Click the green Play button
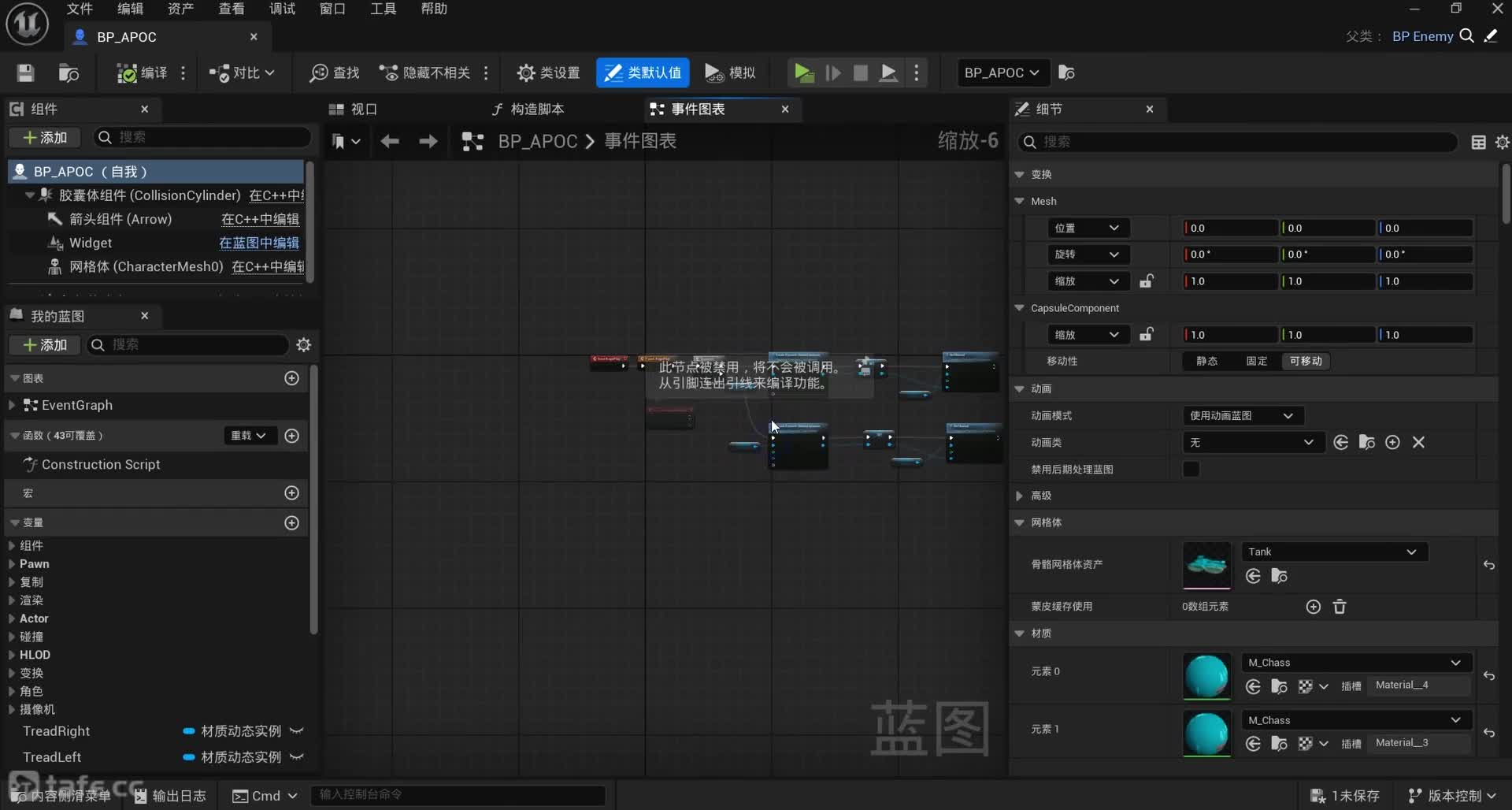 tap(803, 73)
